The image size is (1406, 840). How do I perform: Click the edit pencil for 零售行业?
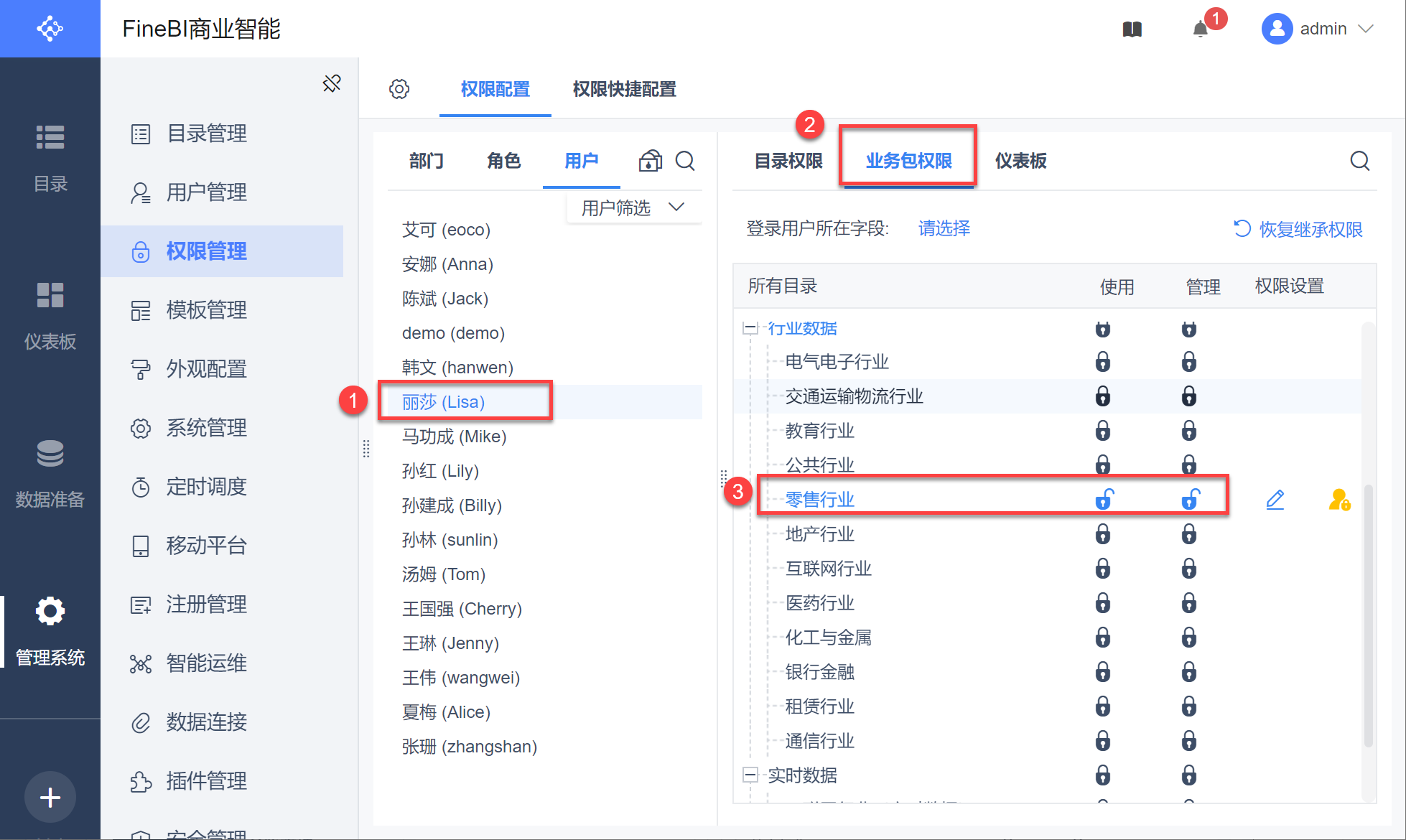point(1275,499)
